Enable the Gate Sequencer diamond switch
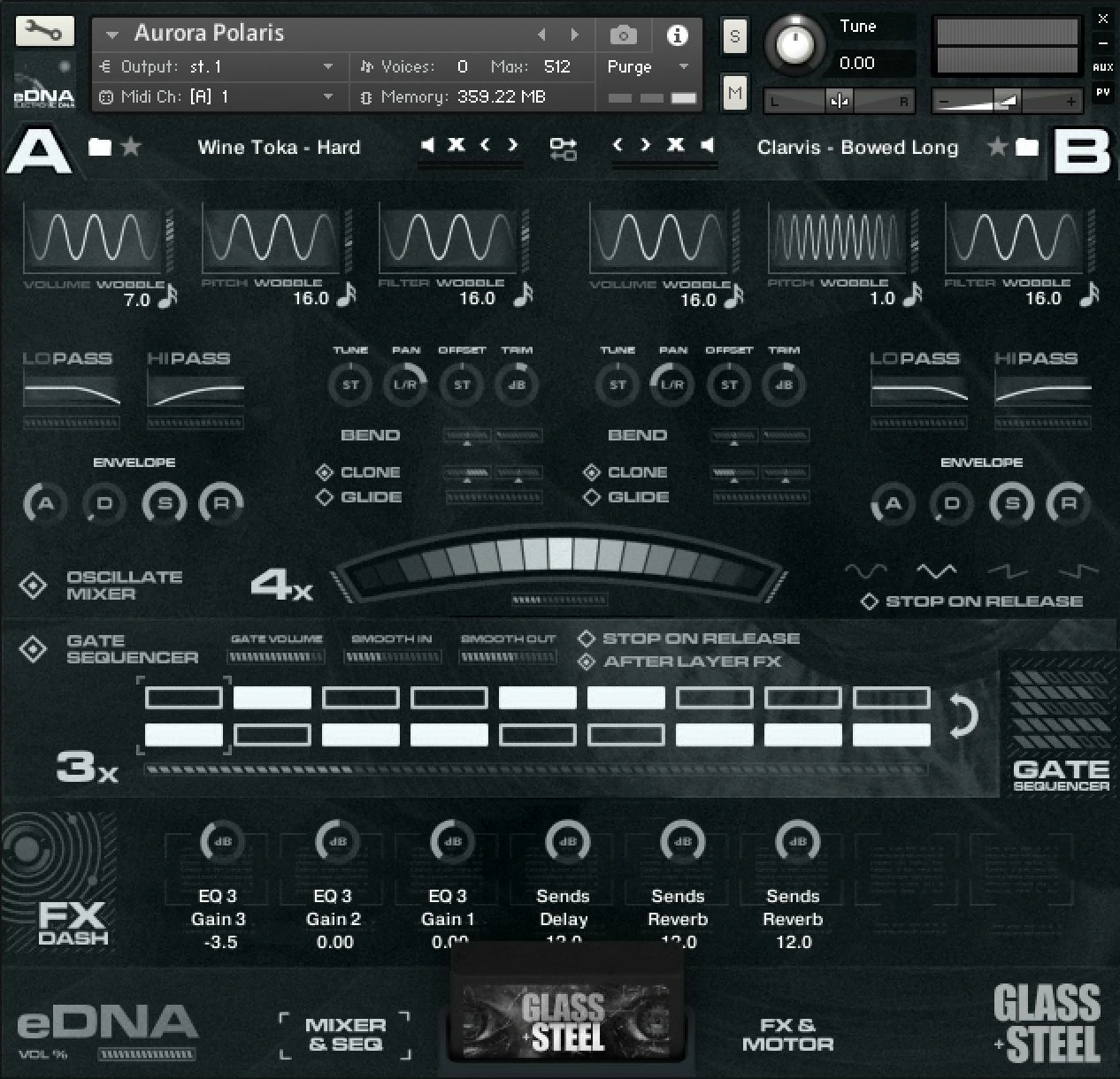Image resolution: width=1120 pixels, height=1079 pixels. point(33,649)
